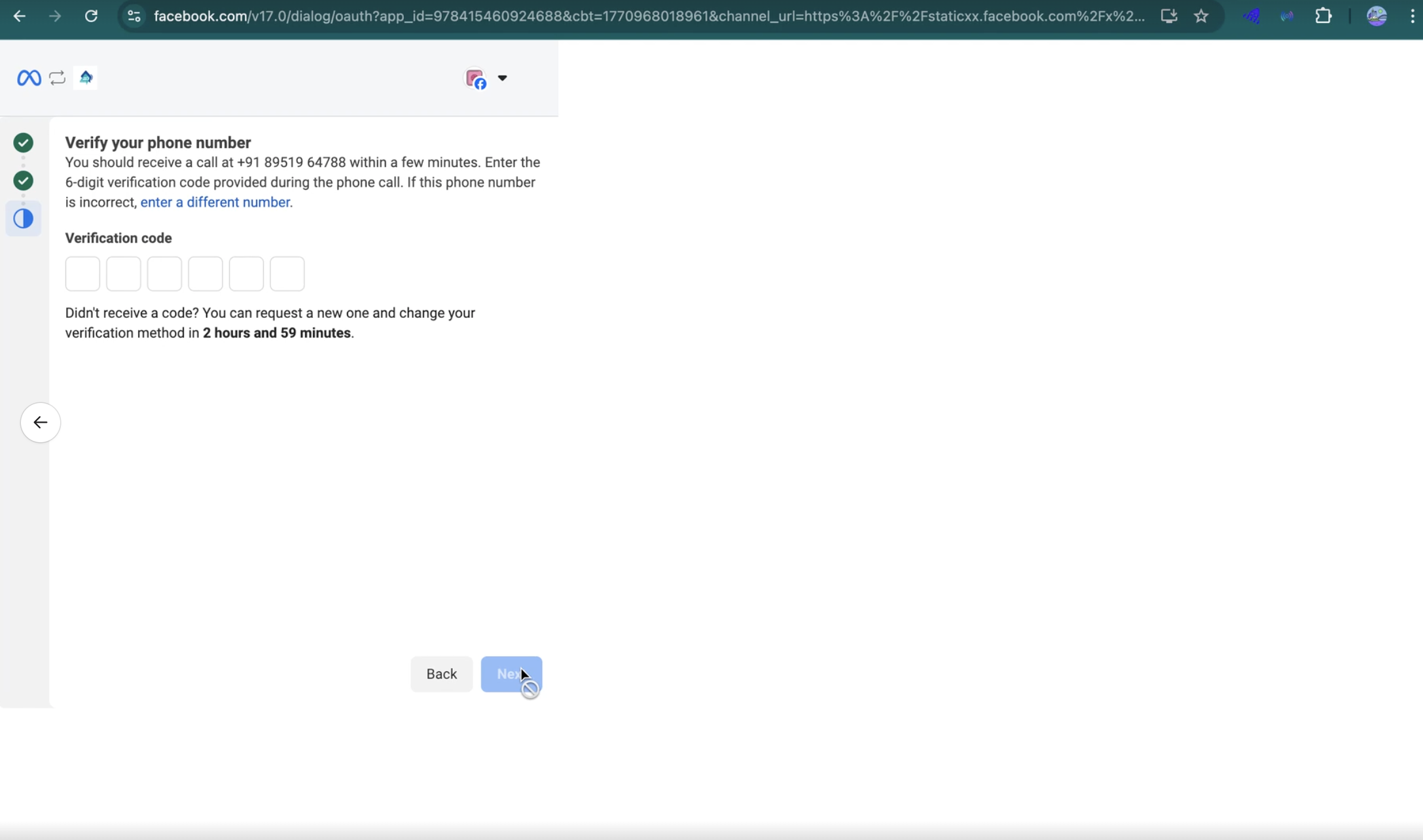The height and width of the screenshot is (840, 1423).
Task: Open Chrome profile avatar menu
Action: pyautogui.click(x=1377, y=16)
